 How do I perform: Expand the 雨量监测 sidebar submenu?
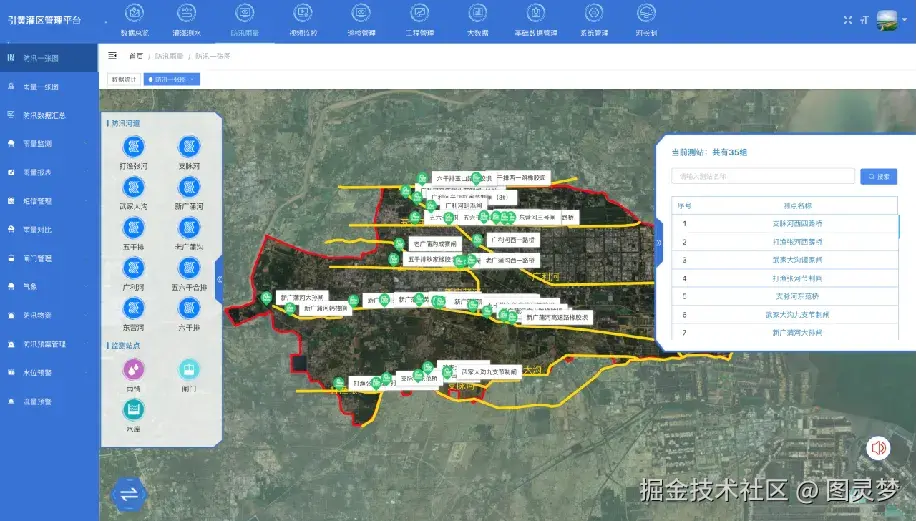coord(49,144)
